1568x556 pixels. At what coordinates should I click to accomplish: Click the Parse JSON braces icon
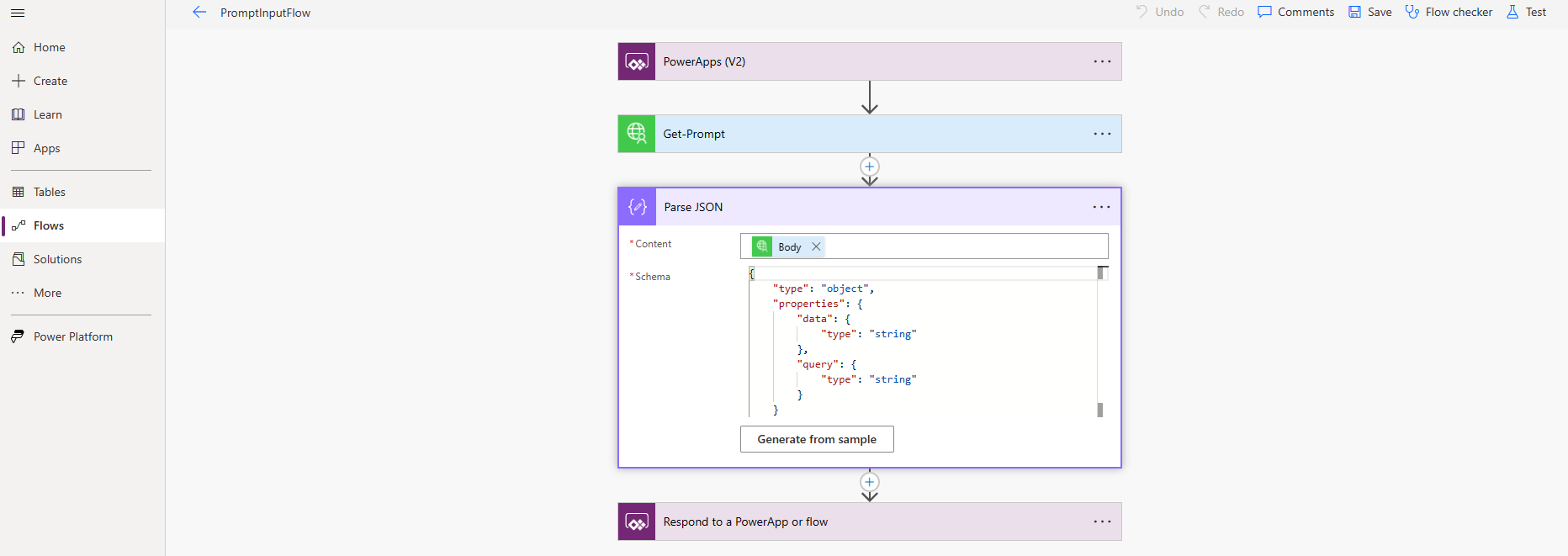point(638,207)
